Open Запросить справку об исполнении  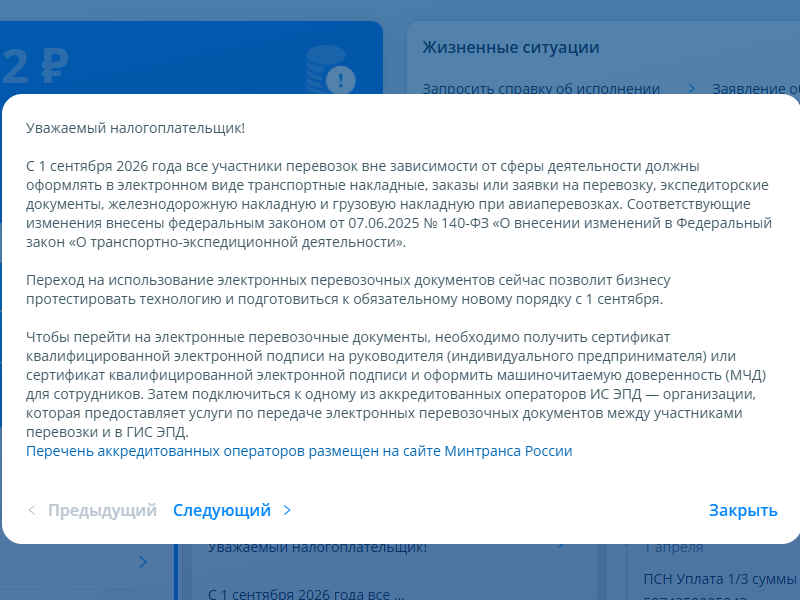(x=541, y=88)
